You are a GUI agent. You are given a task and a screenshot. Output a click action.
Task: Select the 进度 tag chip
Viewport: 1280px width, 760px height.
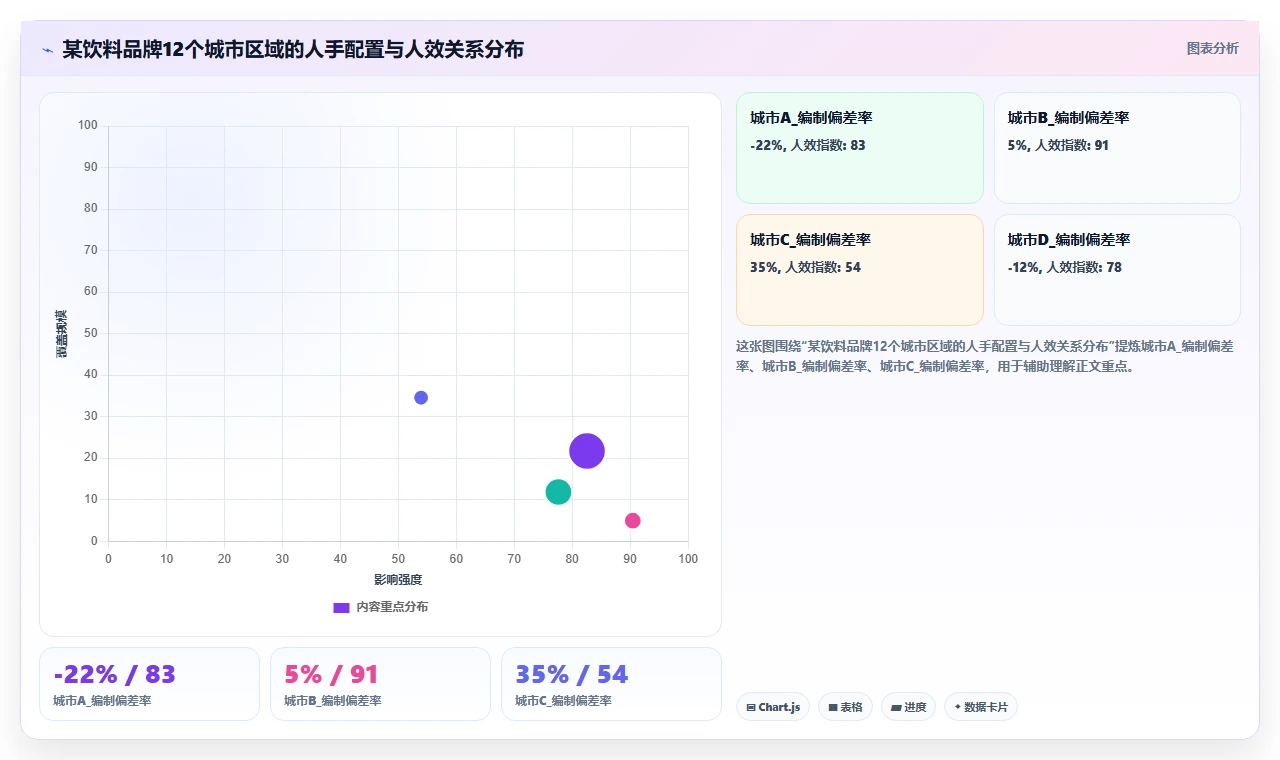pos(908,707)
